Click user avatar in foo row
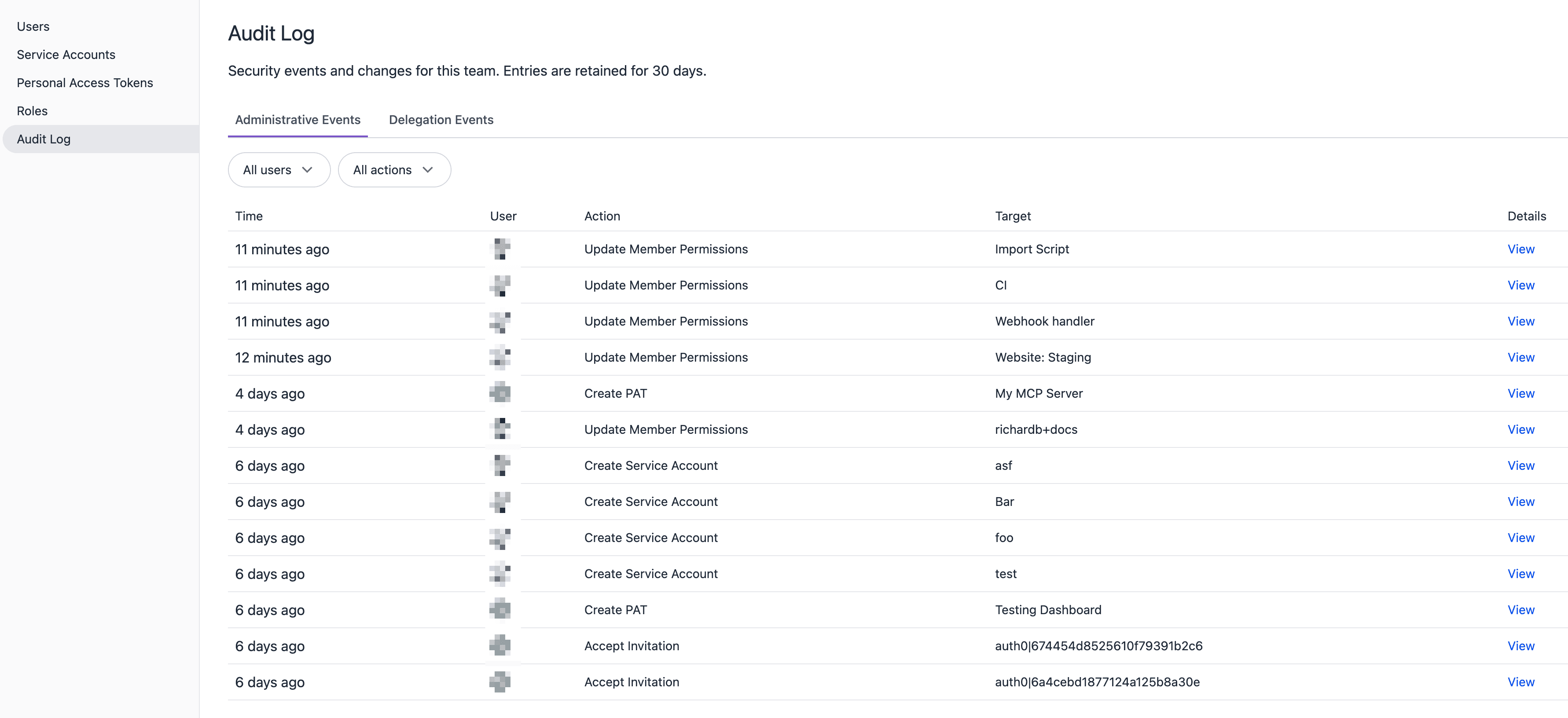Viewport: 1568px width, 718px height. click(x=500, y=538)
